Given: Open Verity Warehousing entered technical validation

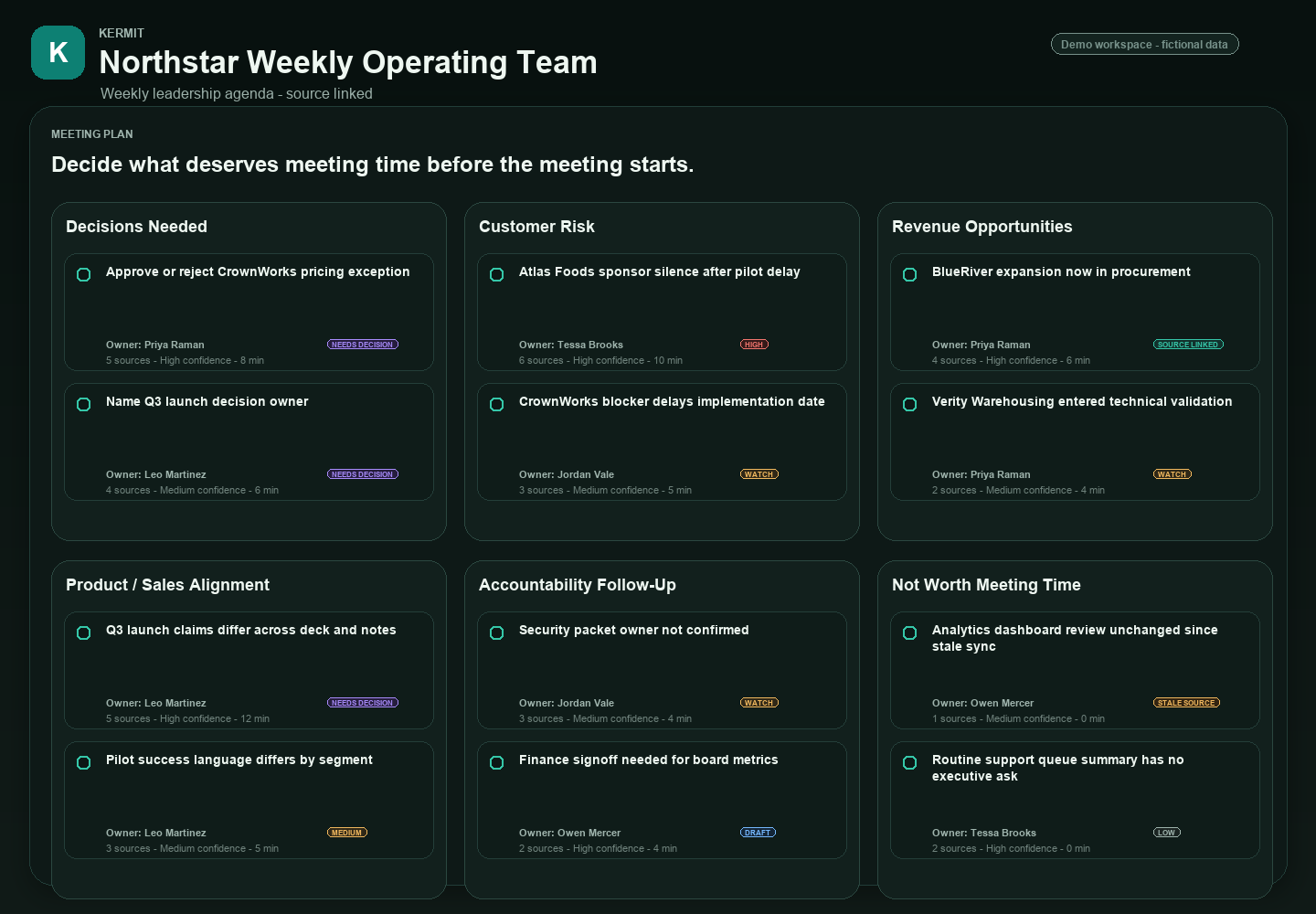Looking at the screenshot, I should click(x=1082, y=401).
